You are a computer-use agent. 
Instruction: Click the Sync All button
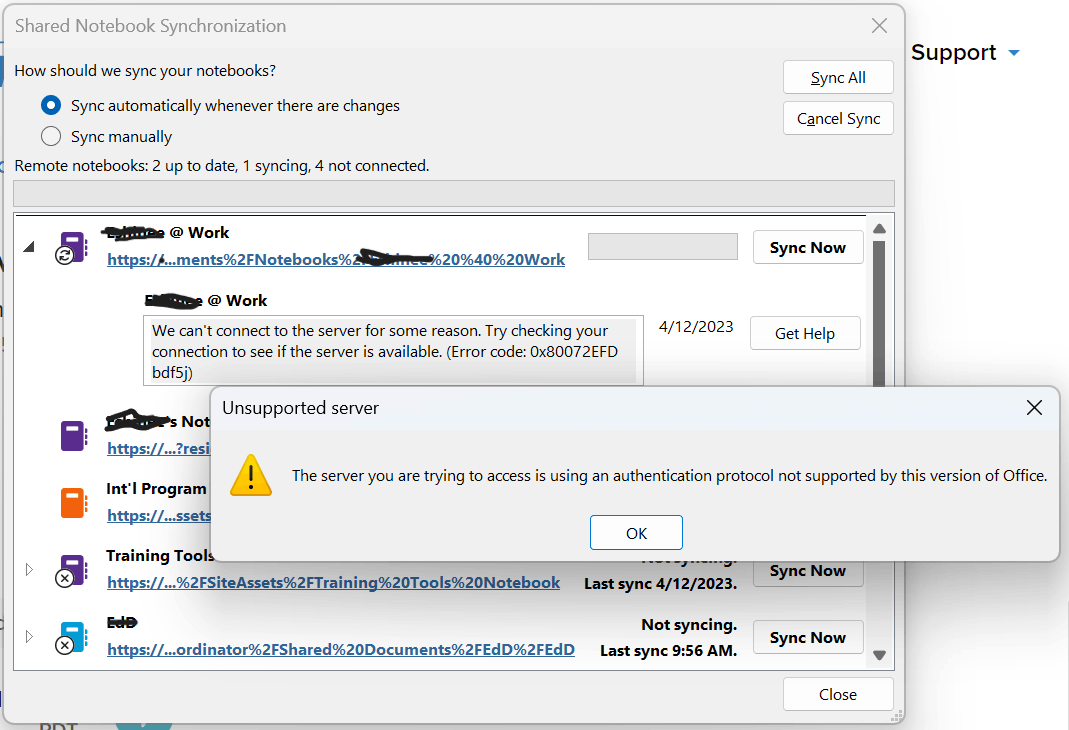click(x=837, y=77)
